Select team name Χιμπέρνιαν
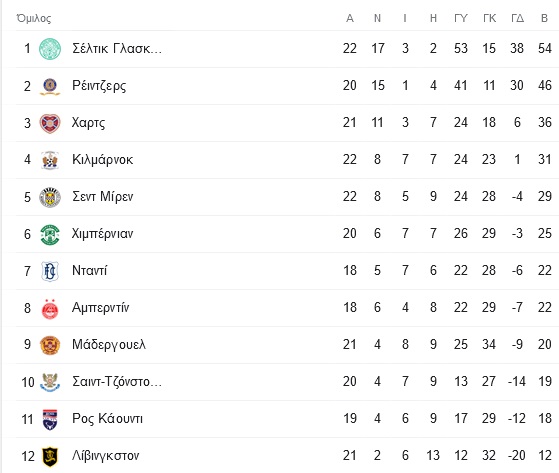 102,234
